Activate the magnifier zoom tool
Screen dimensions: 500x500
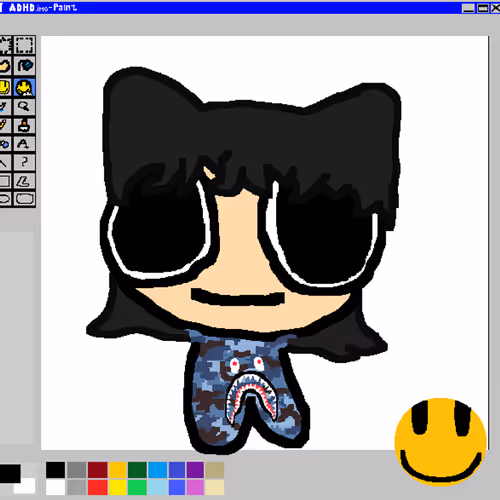(24, 107)
